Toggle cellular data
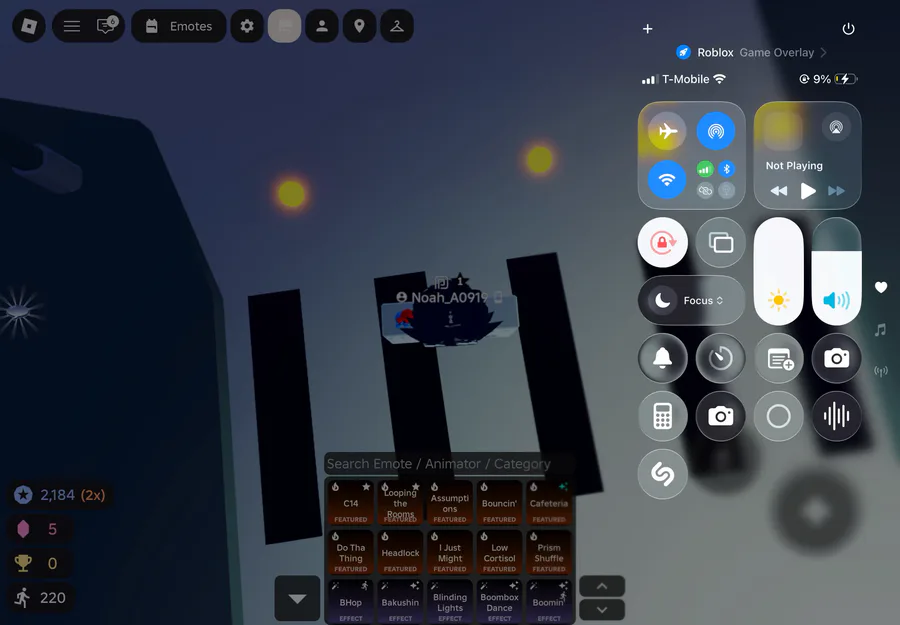Image resolution: width=900 pixels, height=625 pixels. (705, 169)
